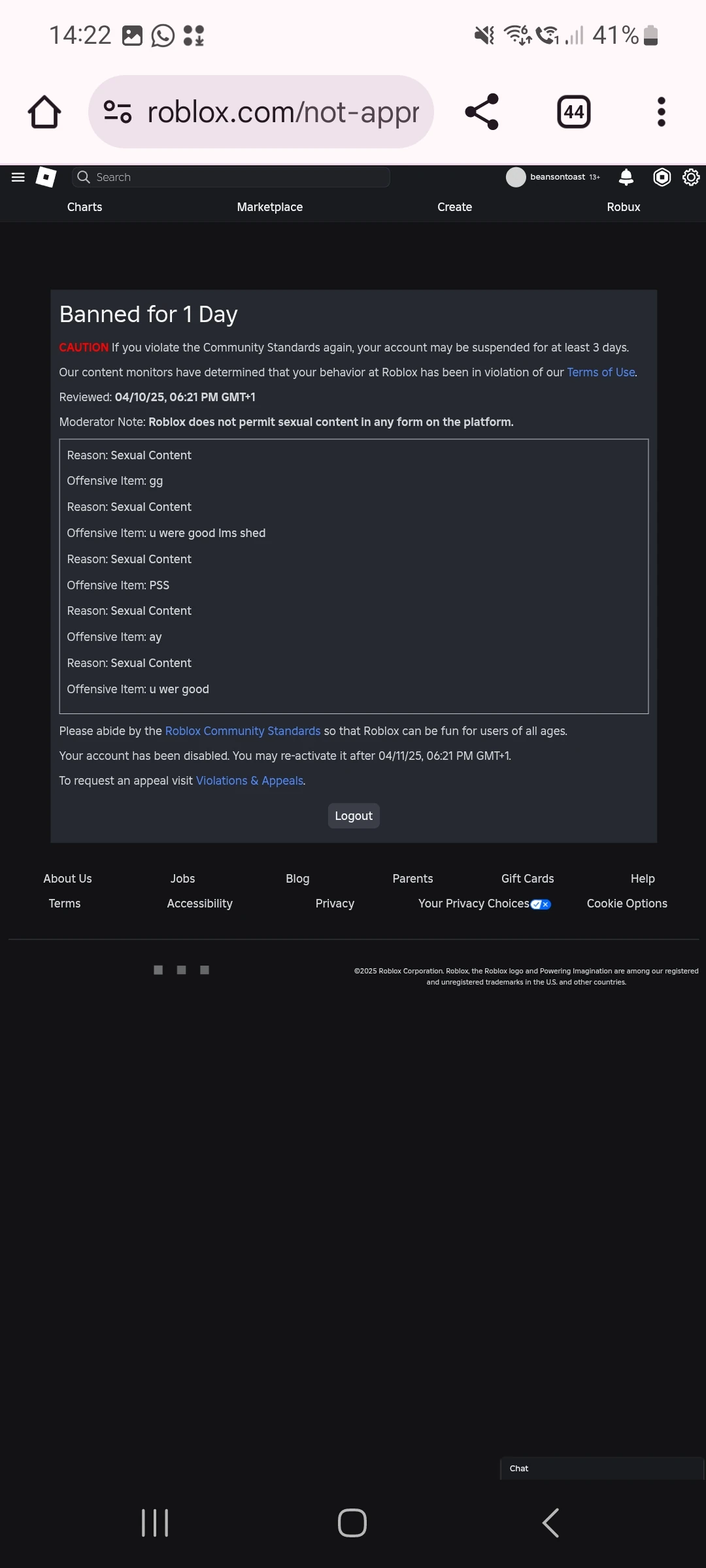This screenshot has height=1568, width=706.
Task: View connection settings in the address bar
Action: [118, 111]
